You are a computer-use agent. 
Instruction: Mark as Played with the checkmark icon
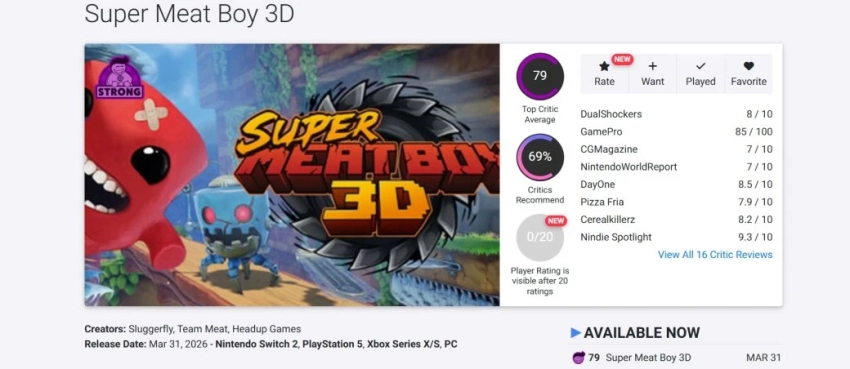point(700,66)
